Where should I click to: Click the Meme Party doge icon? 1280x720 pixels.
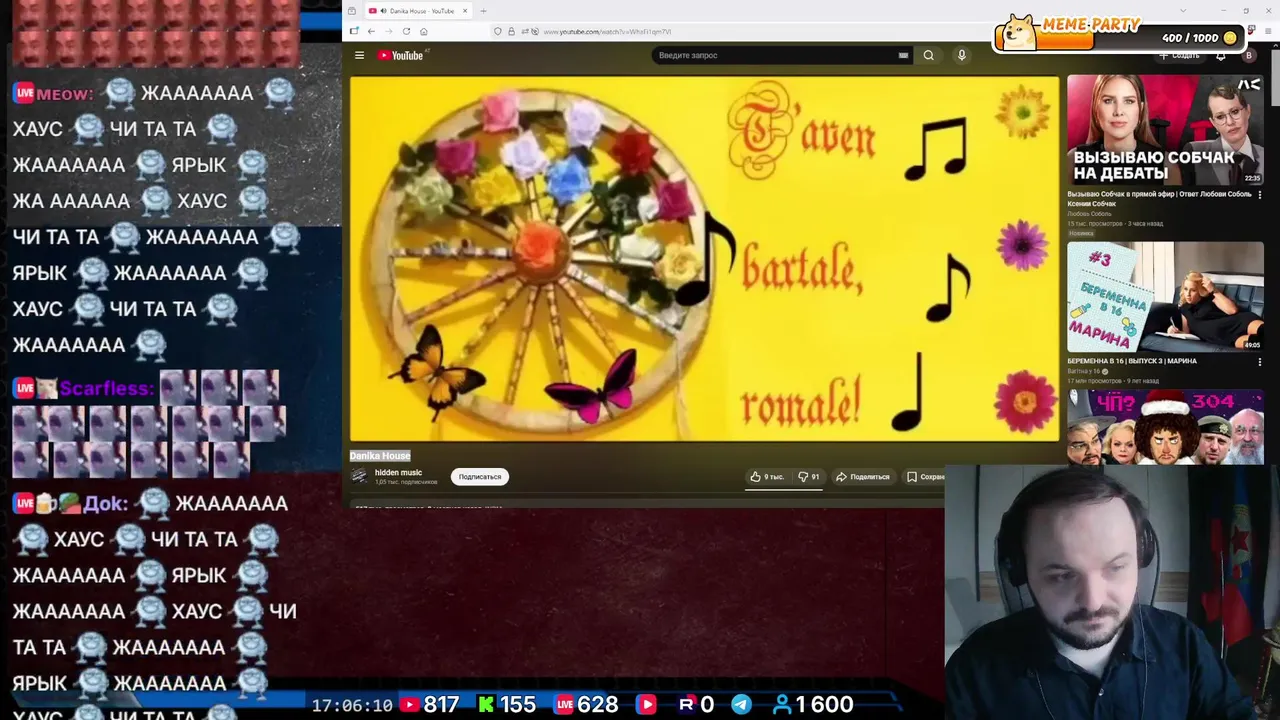(x=1019, y=32)
